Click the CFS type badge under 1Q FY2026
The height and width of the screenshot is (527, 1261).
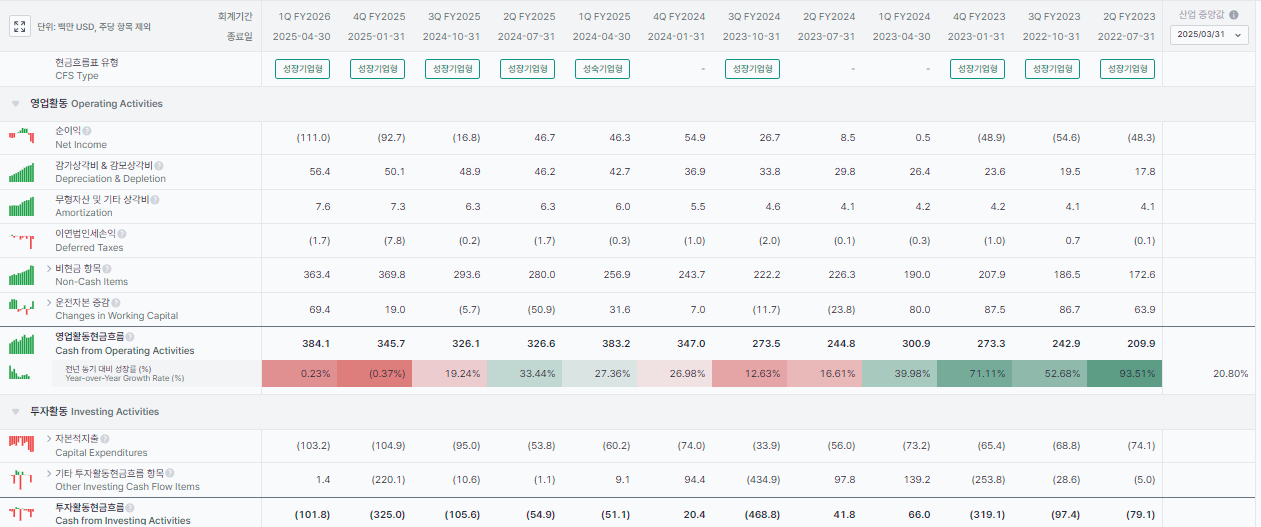point(302,69)
